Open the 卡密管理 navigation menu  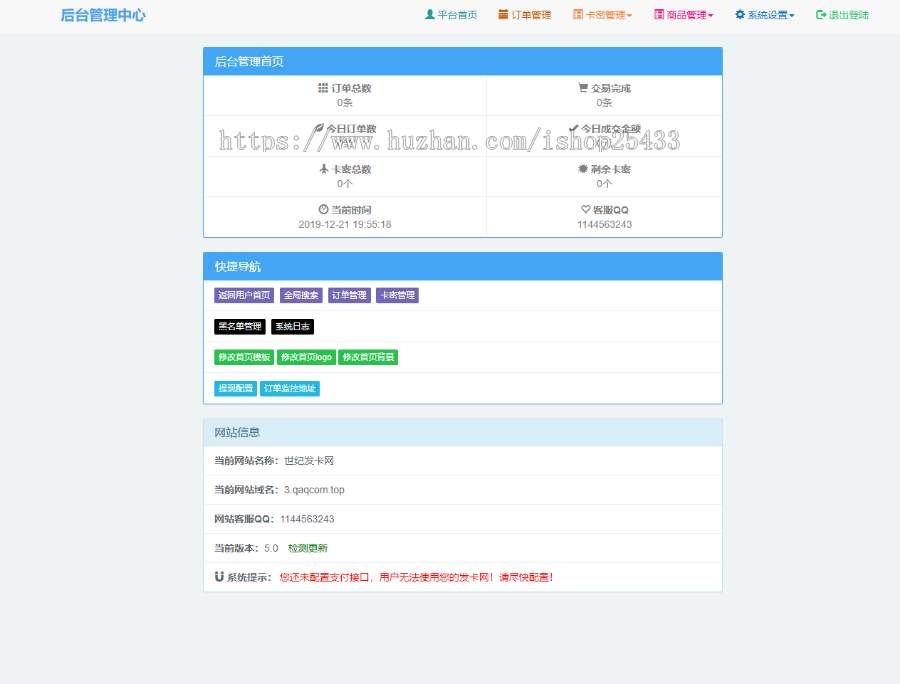coord(603,15)
